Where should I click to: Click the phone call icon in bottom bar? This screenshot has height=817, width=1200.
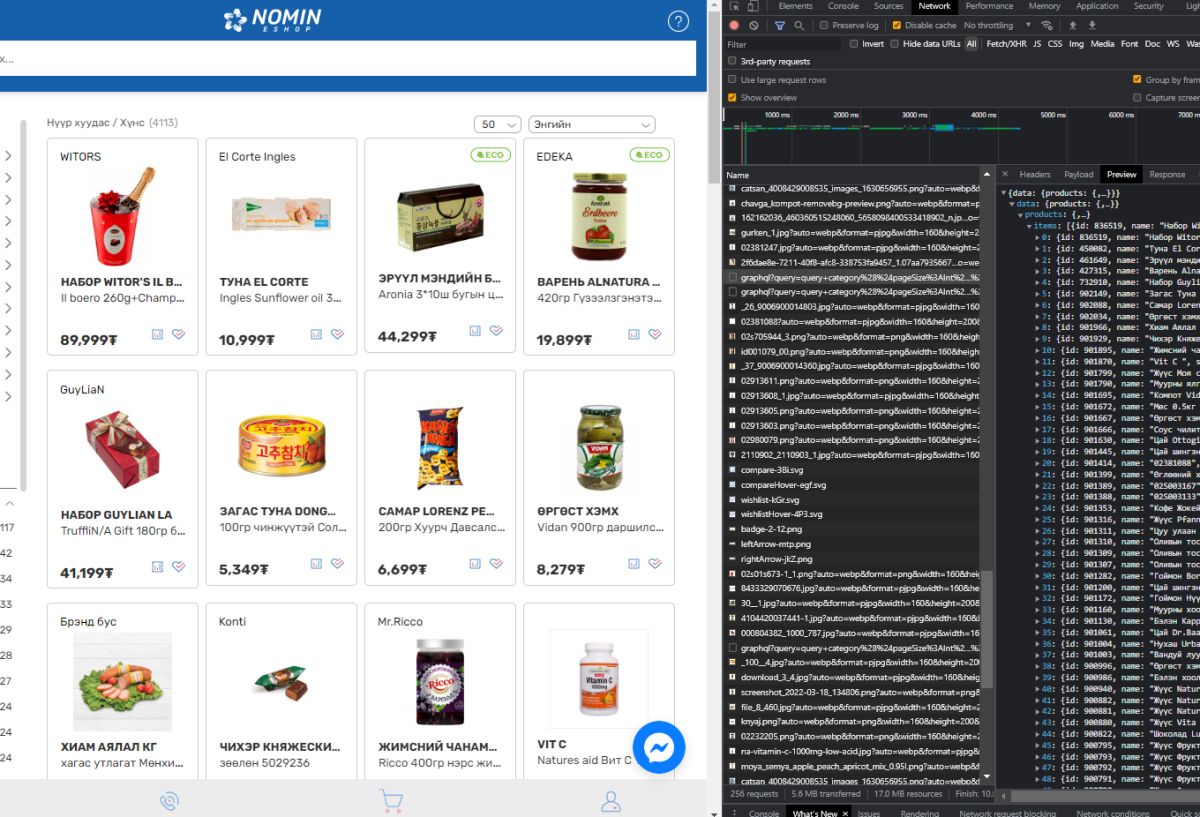point(169,801)
